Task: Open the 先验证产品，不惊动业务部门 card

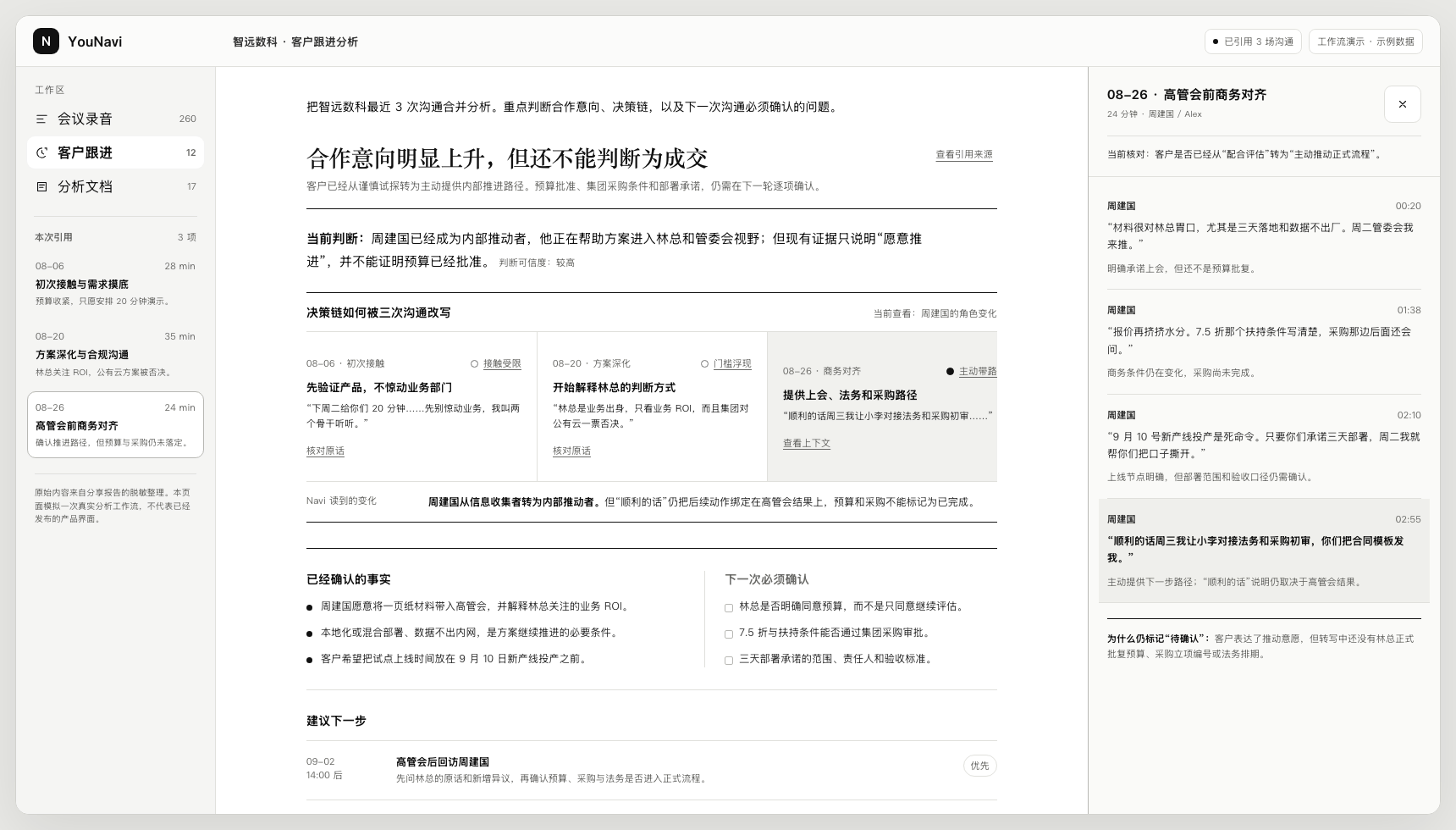Action: coord(422,407)
